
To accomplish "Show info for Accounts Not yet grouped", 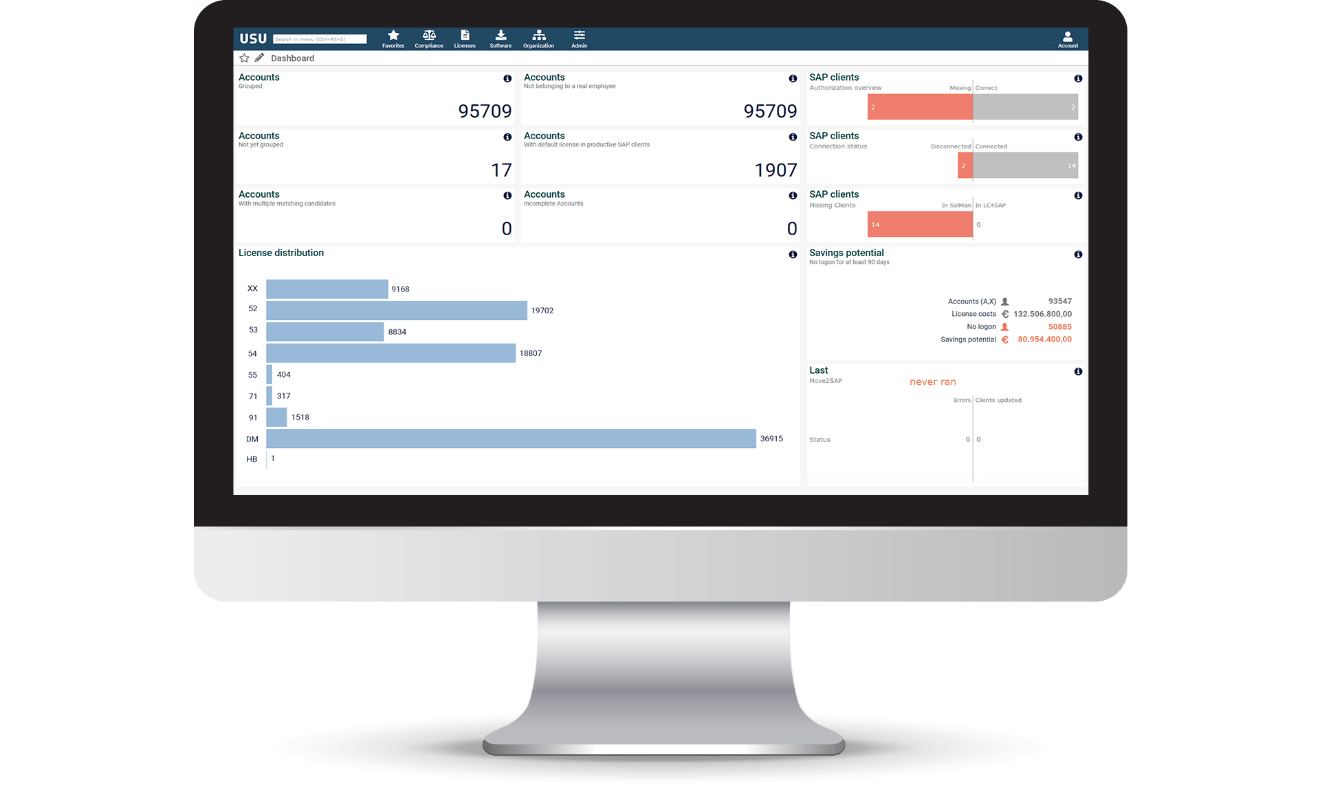I will pyautogui.click(x=507, y=137).
